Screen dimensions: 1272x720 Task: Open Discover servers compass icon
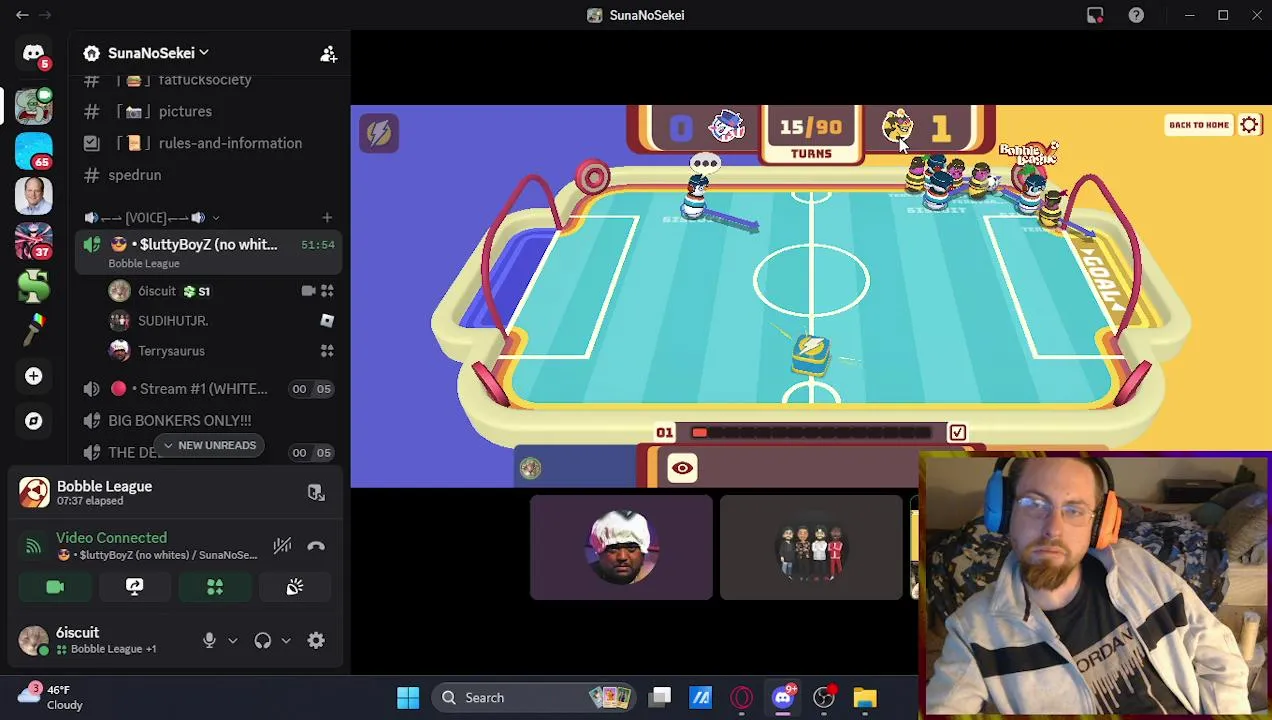(x=34, y=421)
